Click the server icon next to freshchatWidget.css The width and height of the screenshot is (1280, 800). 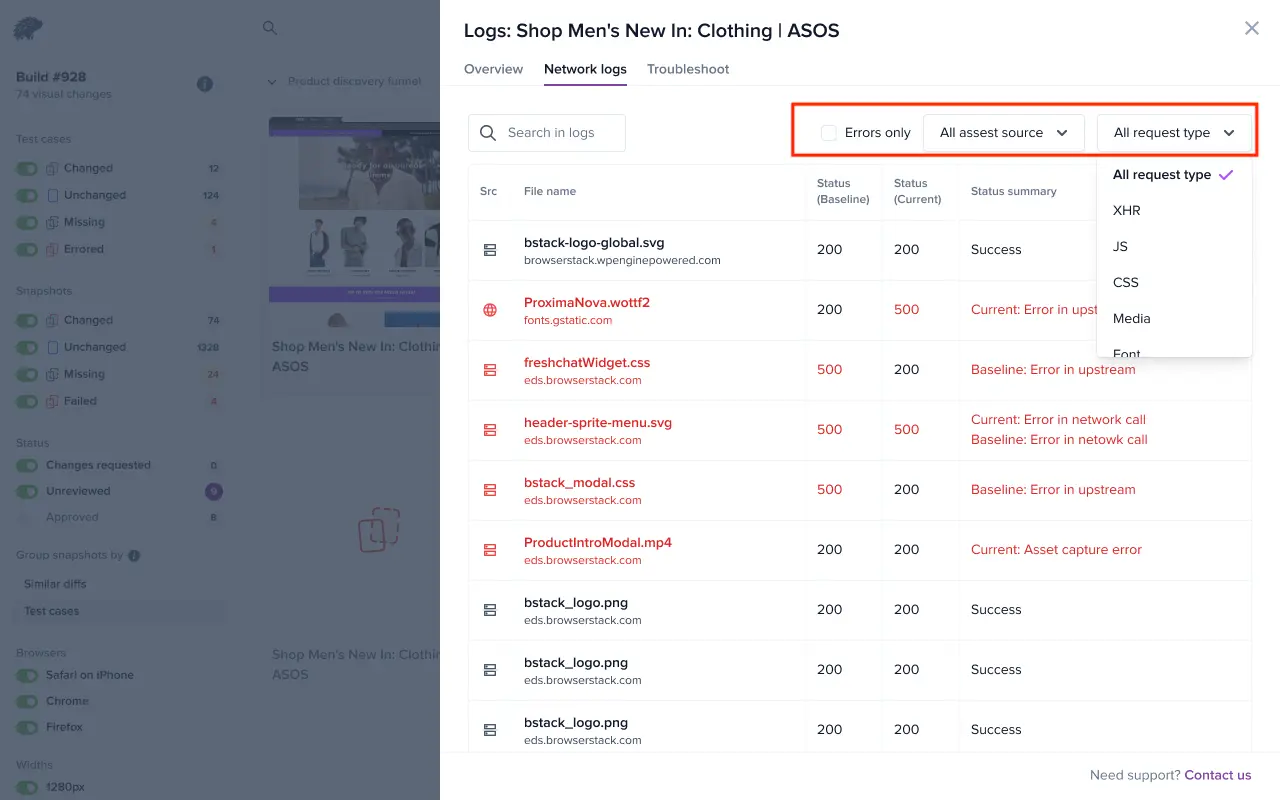(490, 370)
